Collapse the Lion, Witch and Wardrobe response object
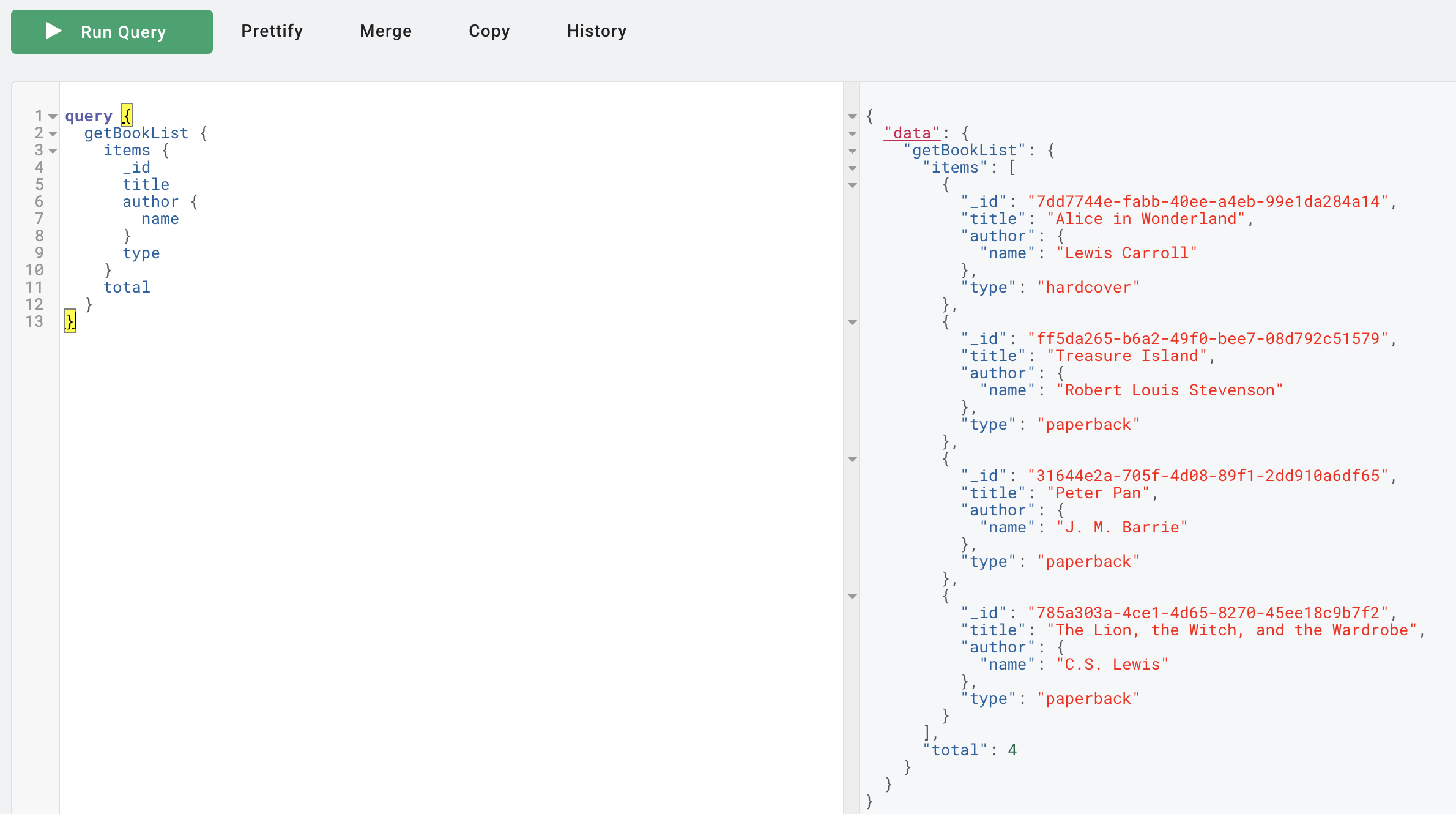This screenshot has height=814, width=1456. (852, 596)
